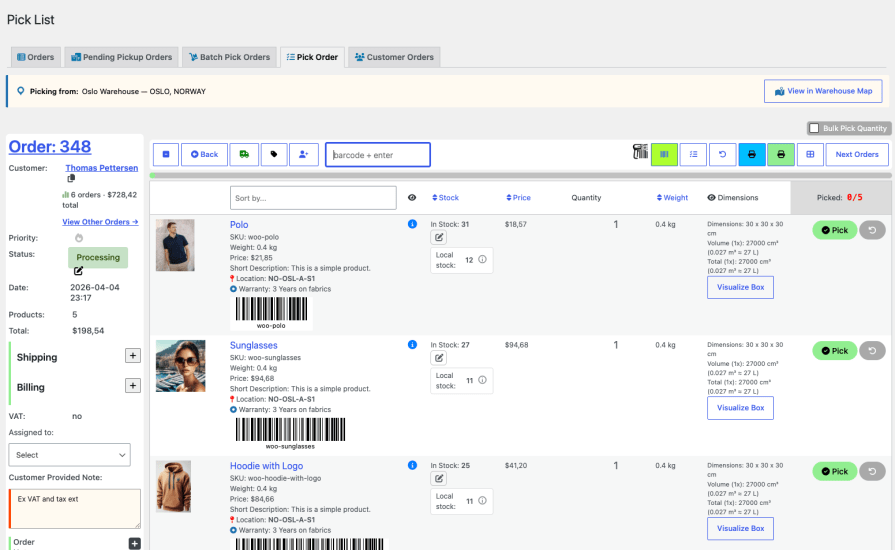The image size is (895, 550).
Task: Click the barcode scanner icon
Action: (640, 152)
